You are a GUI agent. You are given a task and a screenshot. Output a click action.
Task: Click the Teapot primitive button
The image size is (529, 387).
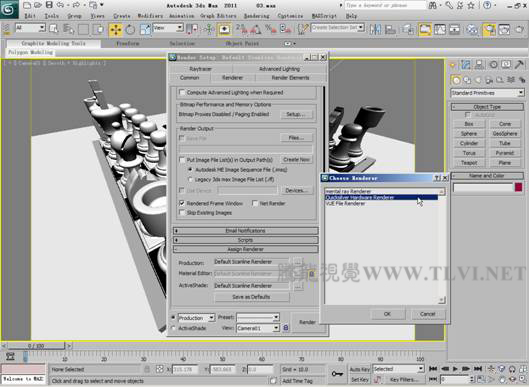click(x=469, y=163)
